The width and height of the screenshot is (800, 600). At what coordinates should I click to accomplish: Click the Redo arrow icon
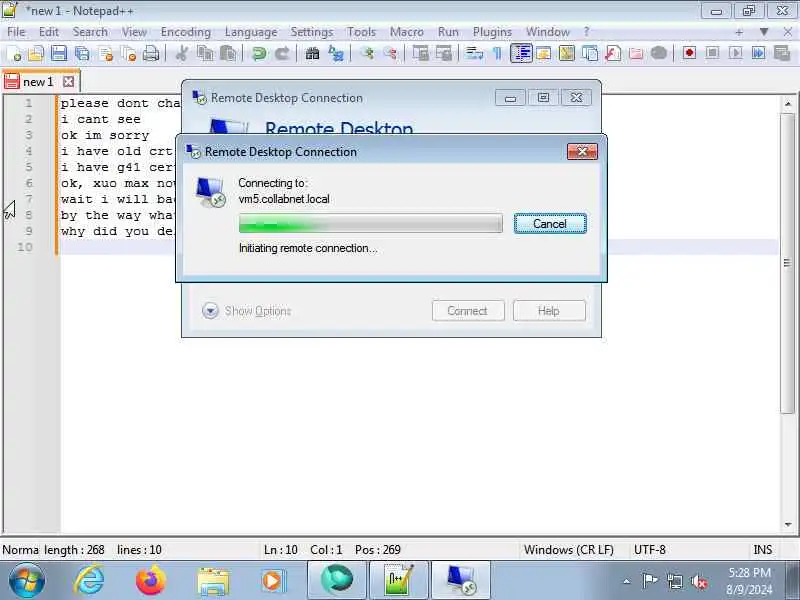click(282, 53)
